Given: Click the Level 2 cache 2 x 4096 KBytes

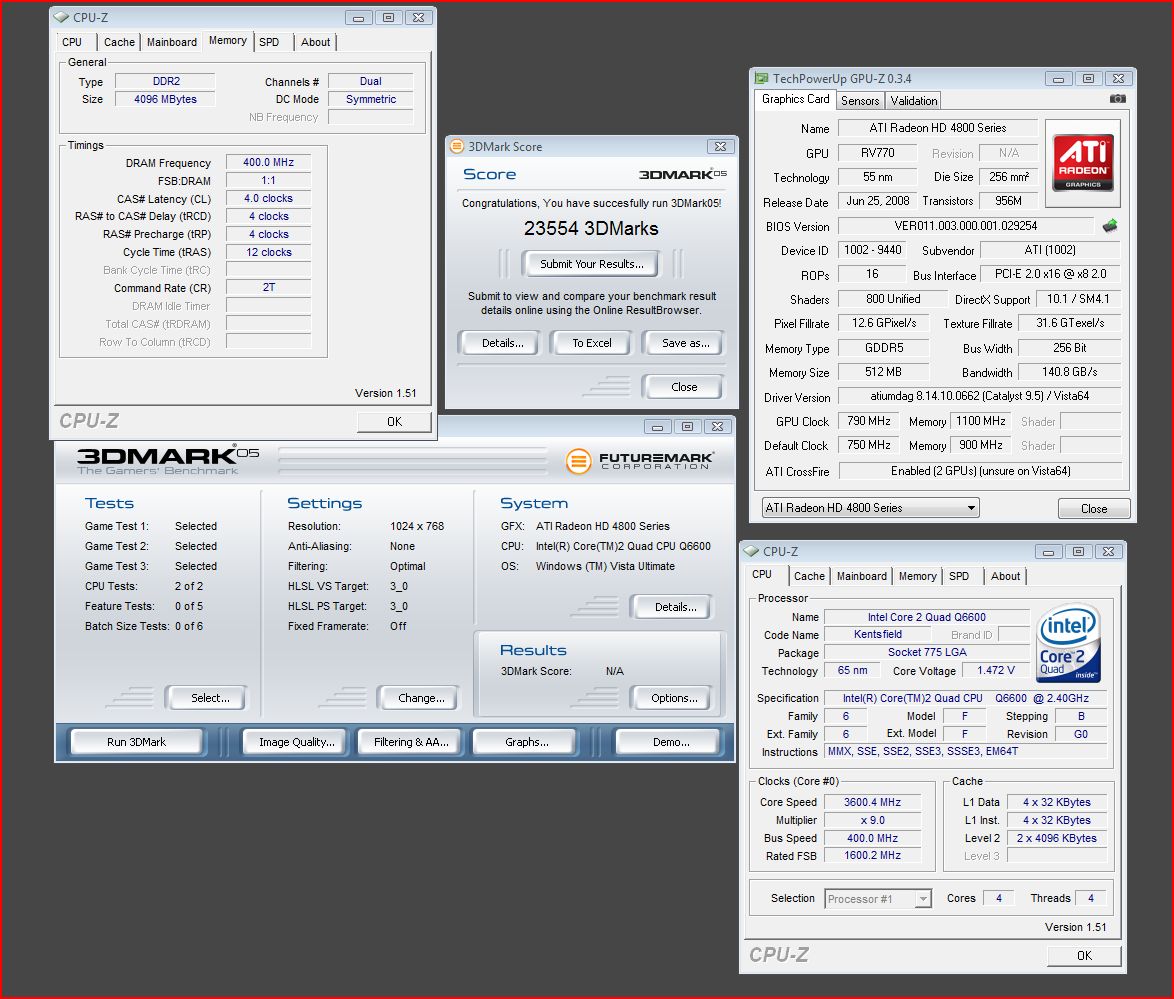Looking at the screenshot, I should 1056,838.
